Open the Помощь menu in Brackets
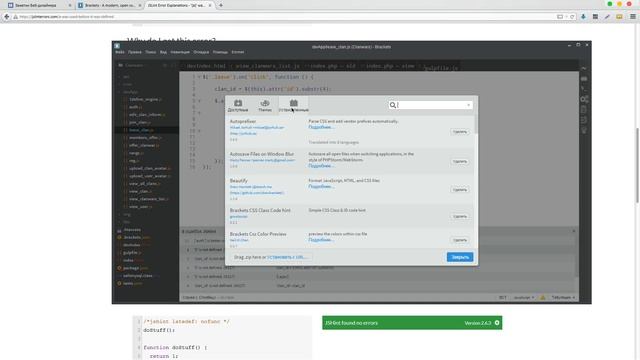 [x=220, y=52]
